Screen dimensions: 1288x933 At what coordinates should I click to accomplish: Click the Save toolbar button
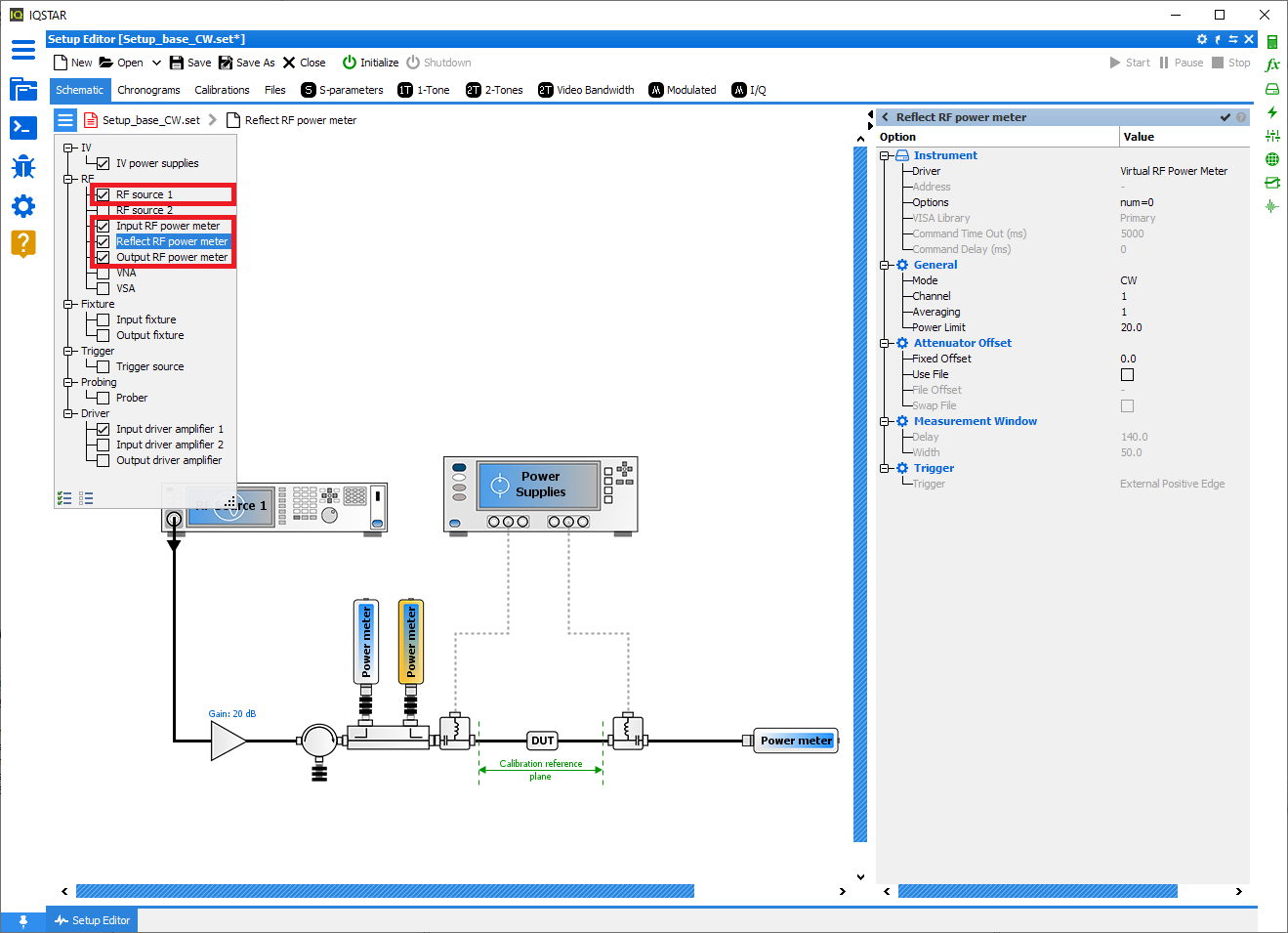(x=190, y=63)
